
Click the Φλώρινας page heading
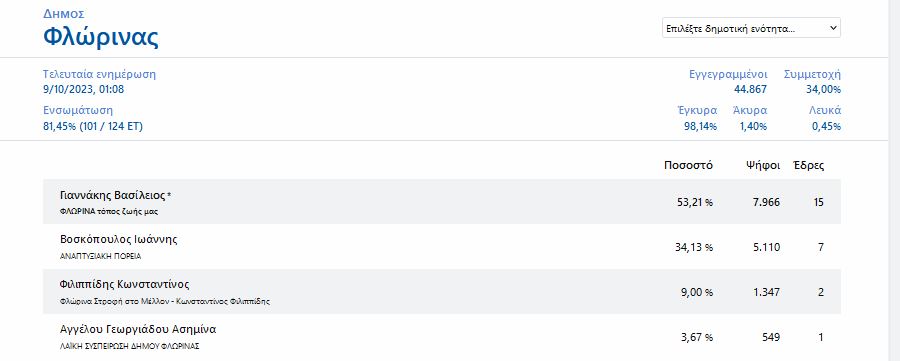[101, 37]
